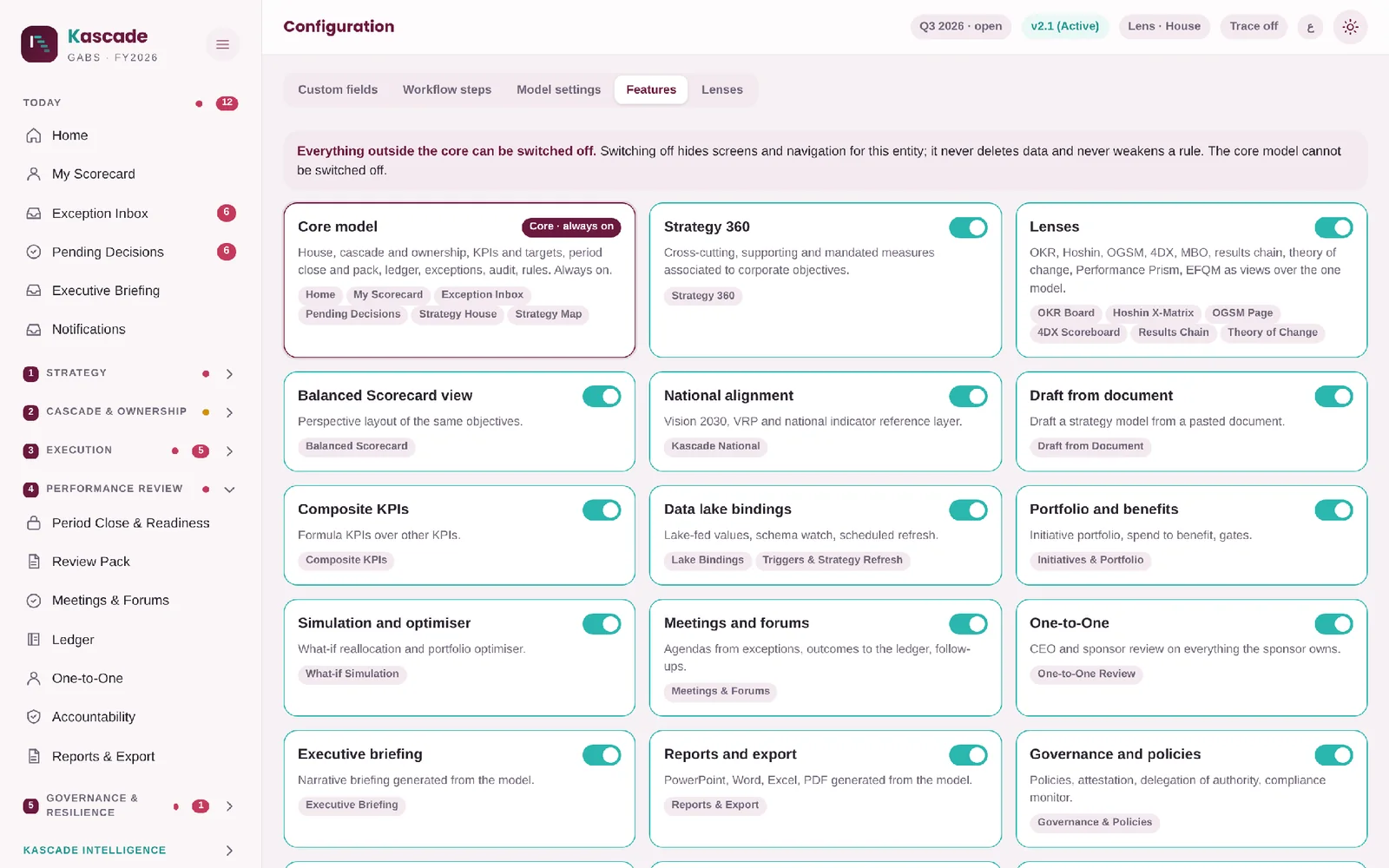Screen dimensions: 1389x868
Task: Switch language using the Arabic letter button
Action: click(1310, 27)
